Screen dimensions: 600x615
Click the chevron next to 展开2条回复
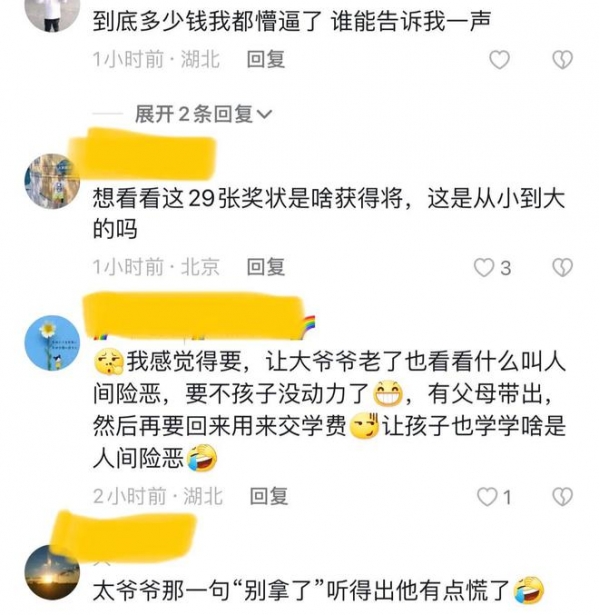click(x=264, y=115)
